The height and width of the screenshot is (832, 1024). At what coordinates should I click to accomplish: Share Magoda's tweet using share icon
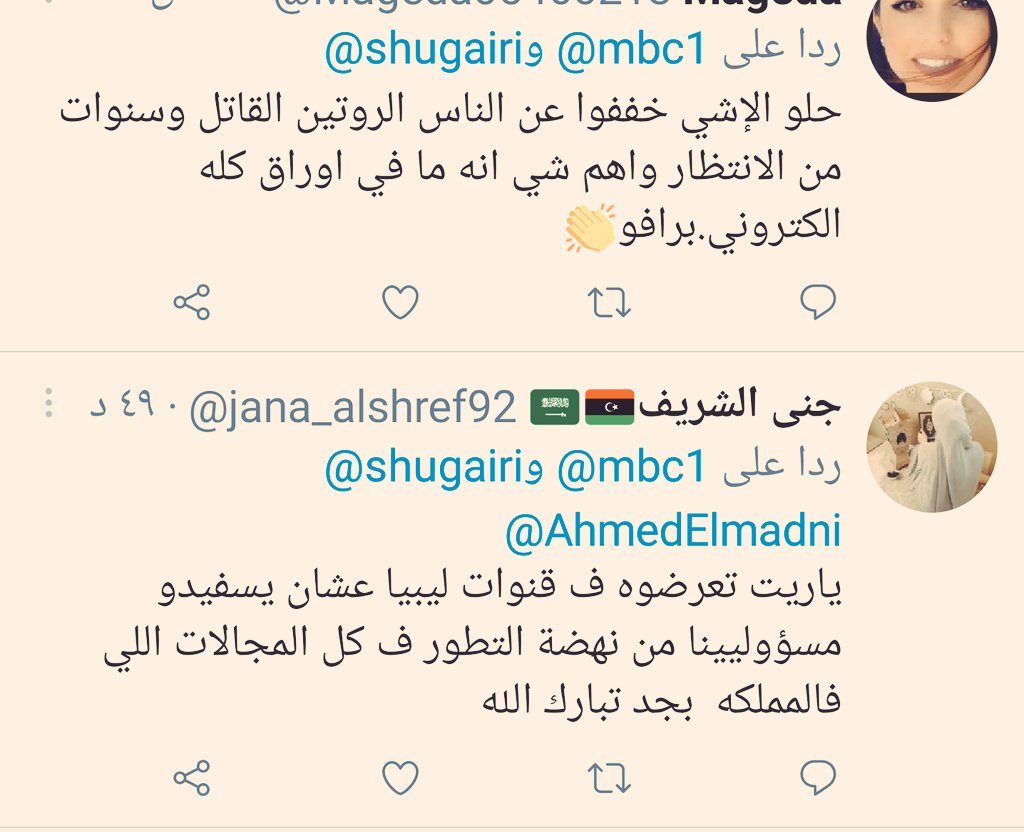click(x=191, y=302)
